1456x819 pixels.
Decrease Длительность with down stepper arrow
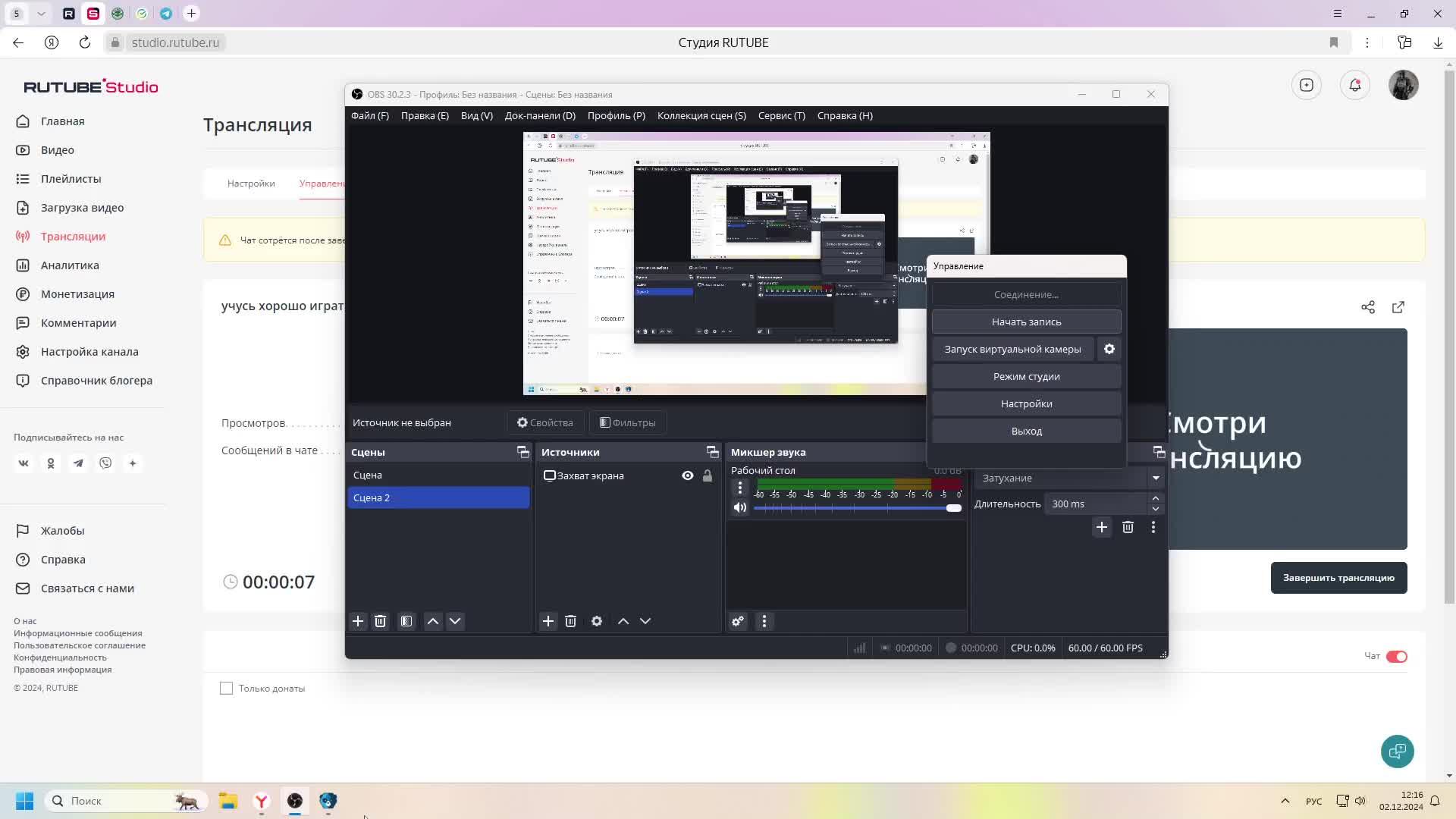[x=1156, y=509]
